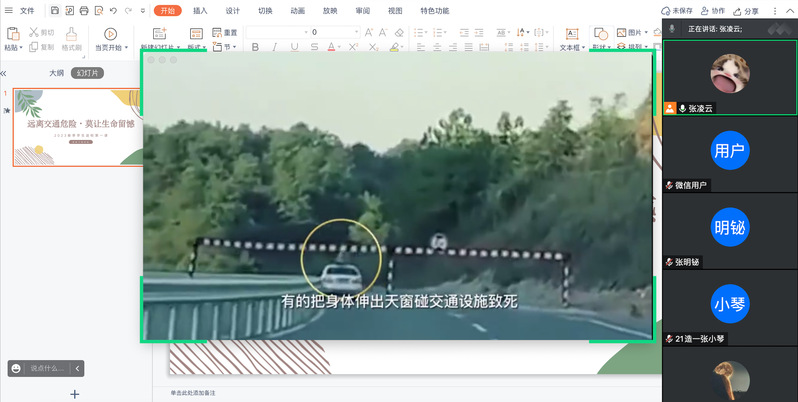Click the Cut scissors icon
798x402 pixels.
pyautogui.click(x=34, y=32)
